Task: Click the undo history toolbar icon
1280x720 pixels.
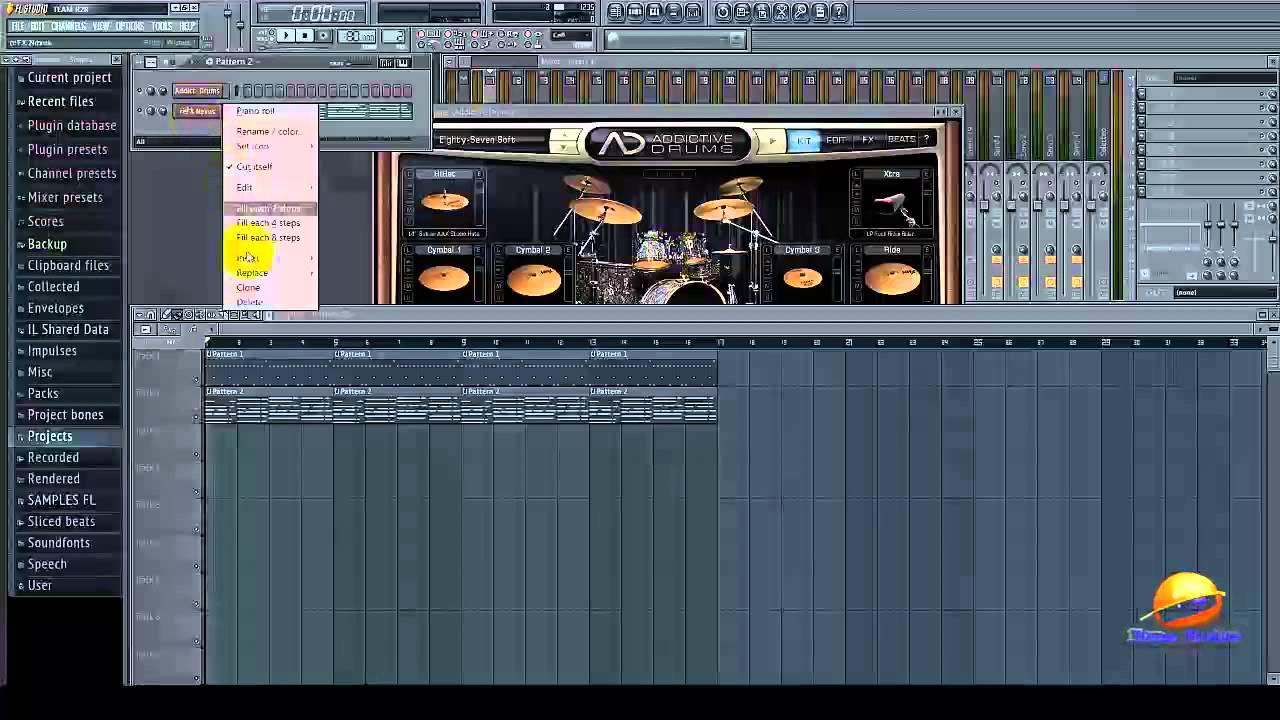Action: point(722,12)
